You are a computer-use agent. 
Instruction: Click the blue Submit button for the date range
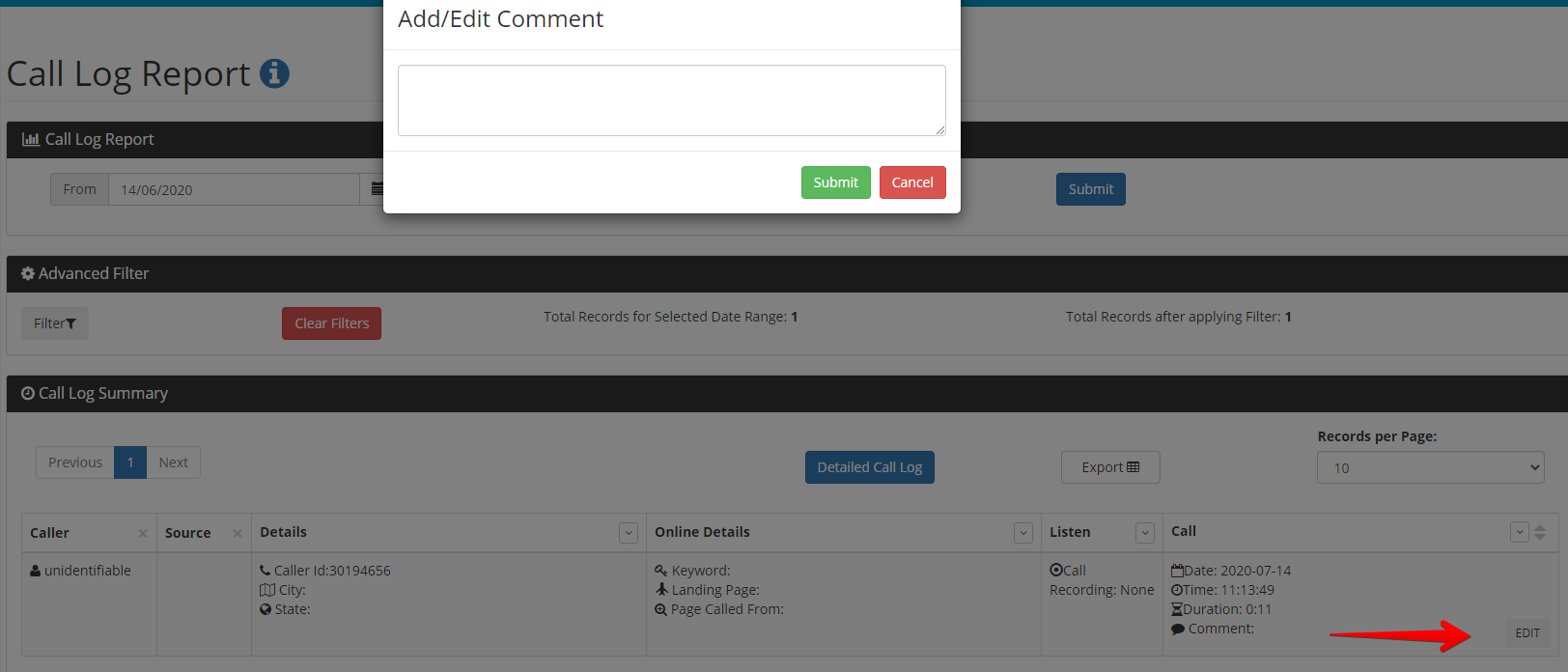1091,189
